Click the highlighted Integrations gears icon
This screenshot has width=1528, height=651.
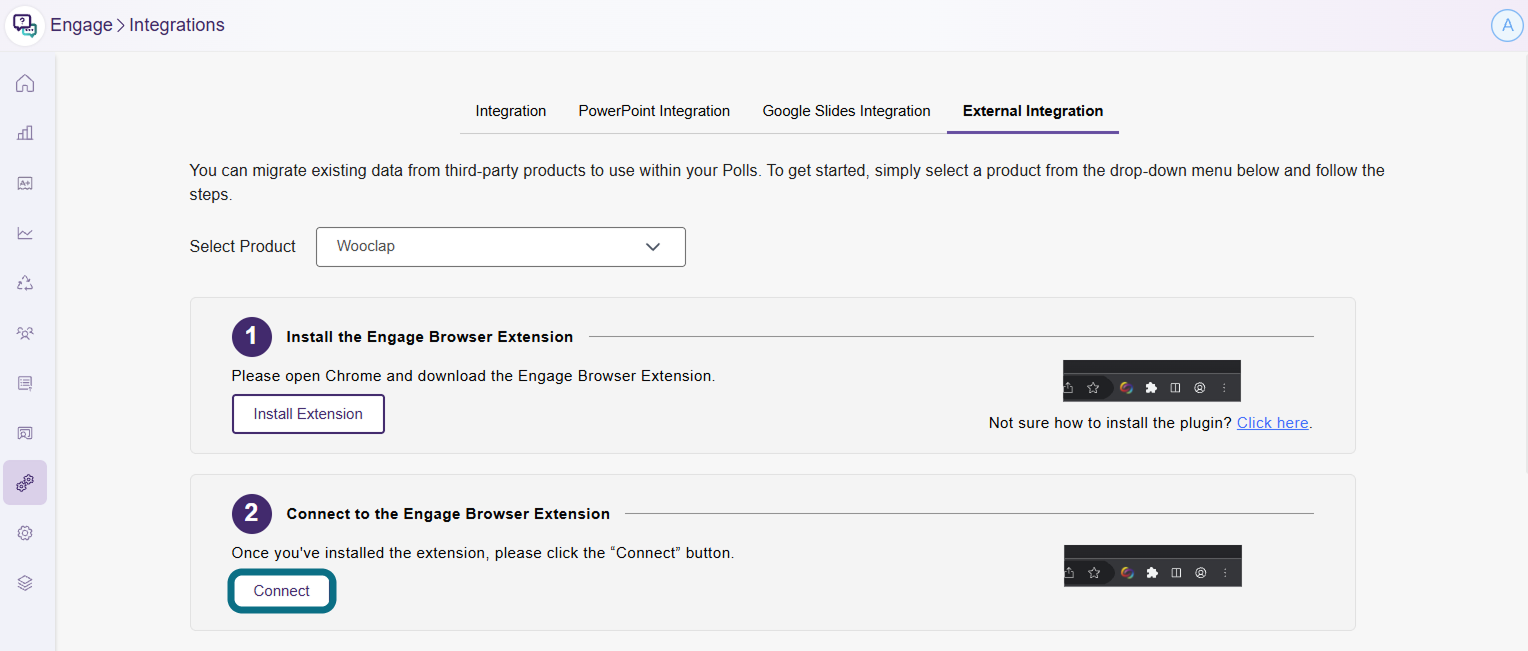[25, 483]
